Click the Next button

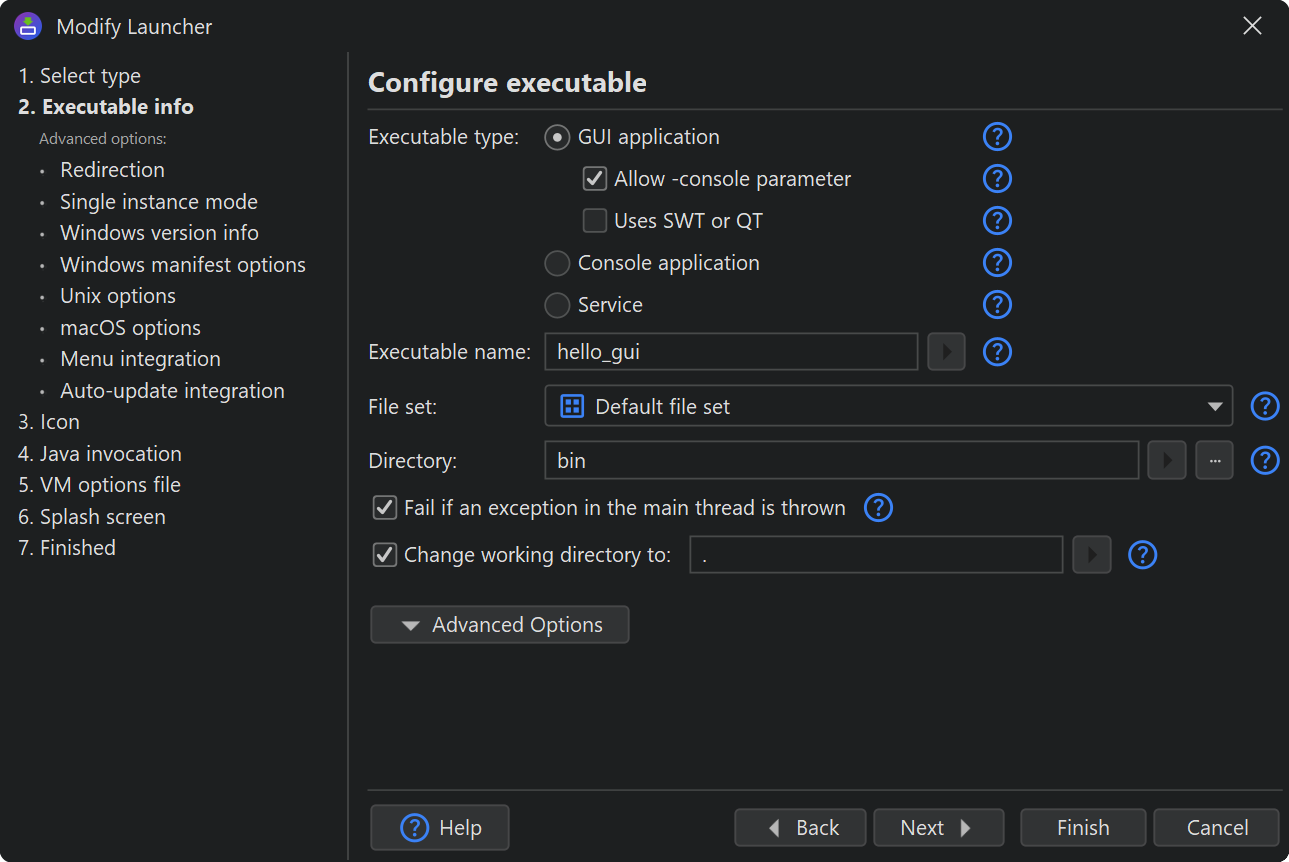pos(937,828)
